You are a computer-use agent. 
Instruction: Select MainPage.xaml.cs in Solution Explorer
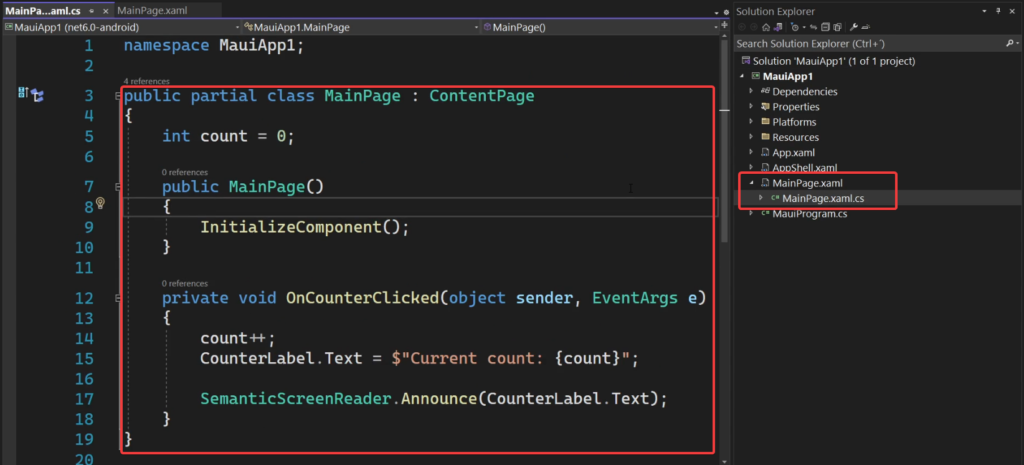tap(823, 198)
